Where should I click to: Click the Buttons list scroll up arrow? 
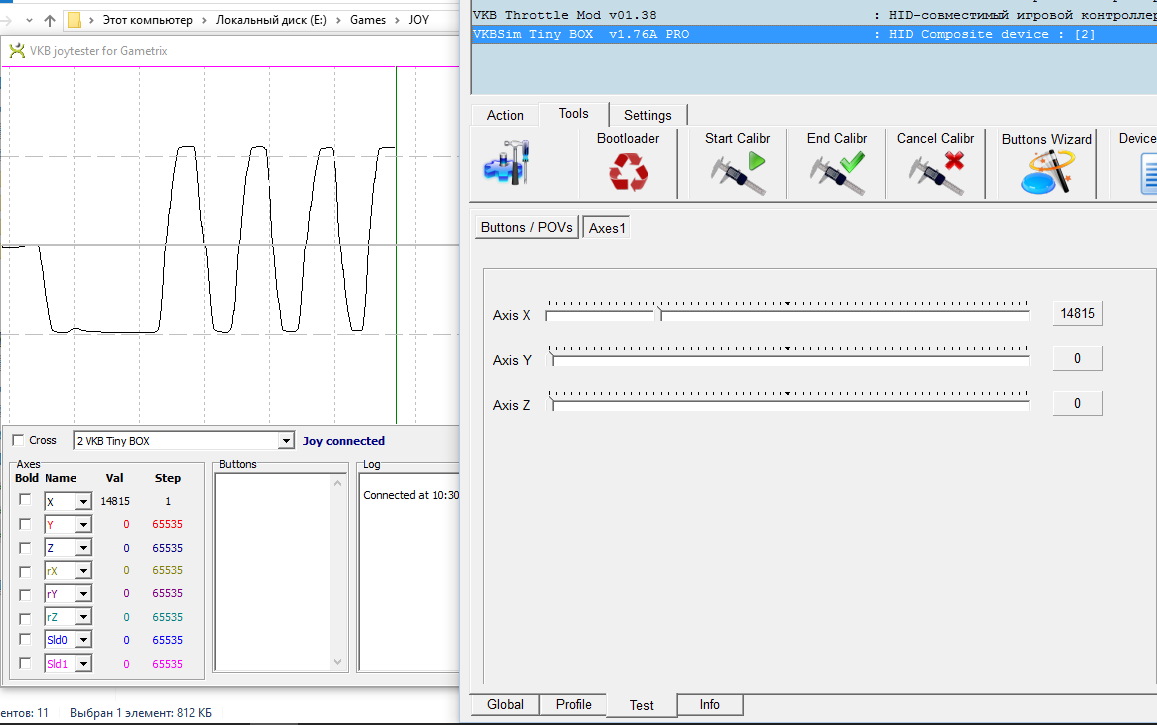point(337,483)
